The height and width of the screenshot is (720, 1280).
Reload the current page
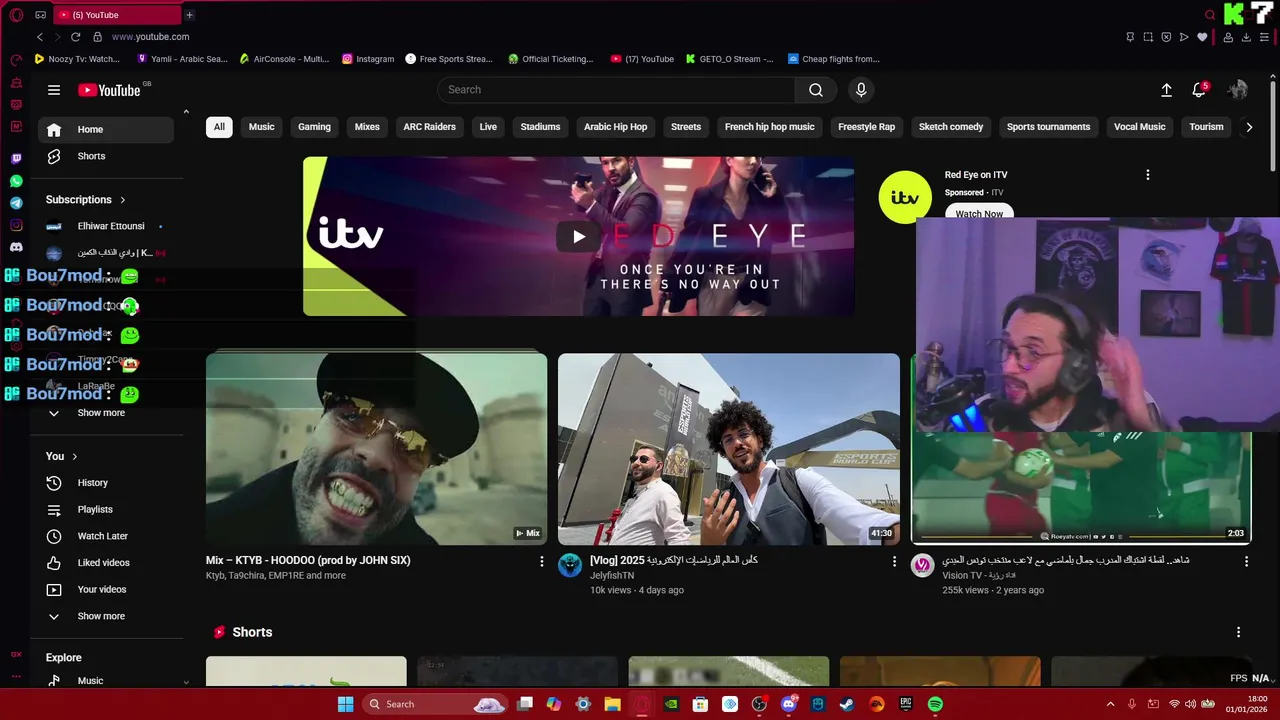point(75,37)
